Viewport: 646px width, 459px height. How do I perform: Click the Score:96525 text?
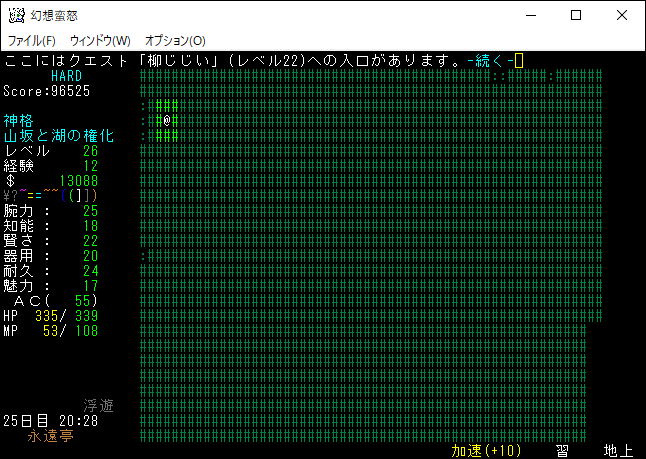pyautogui.click(x=46, y=91)
